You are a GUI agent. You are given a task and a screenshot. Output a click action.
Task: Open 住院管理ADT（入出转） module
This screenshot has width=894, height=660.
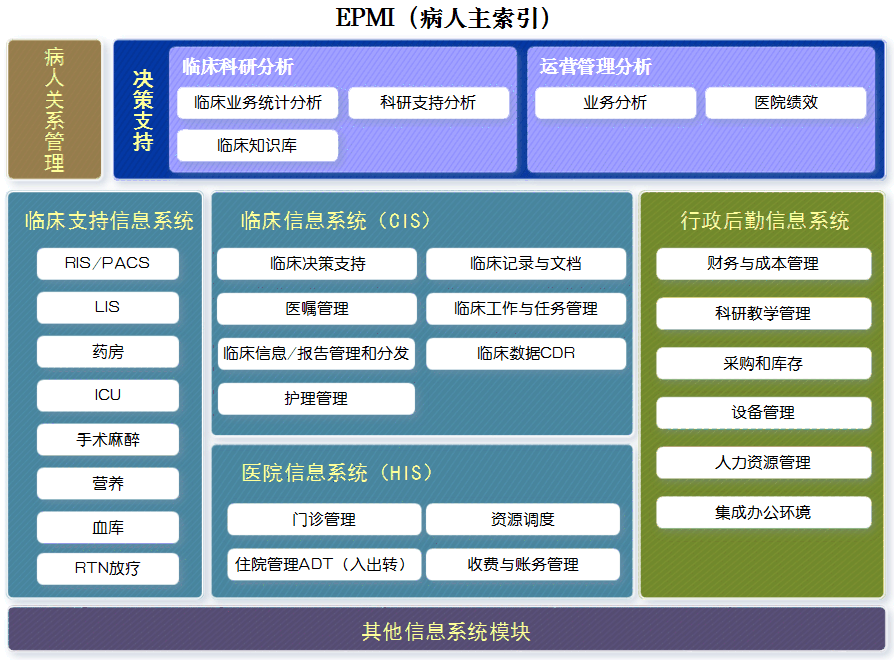tap(324, 564)
